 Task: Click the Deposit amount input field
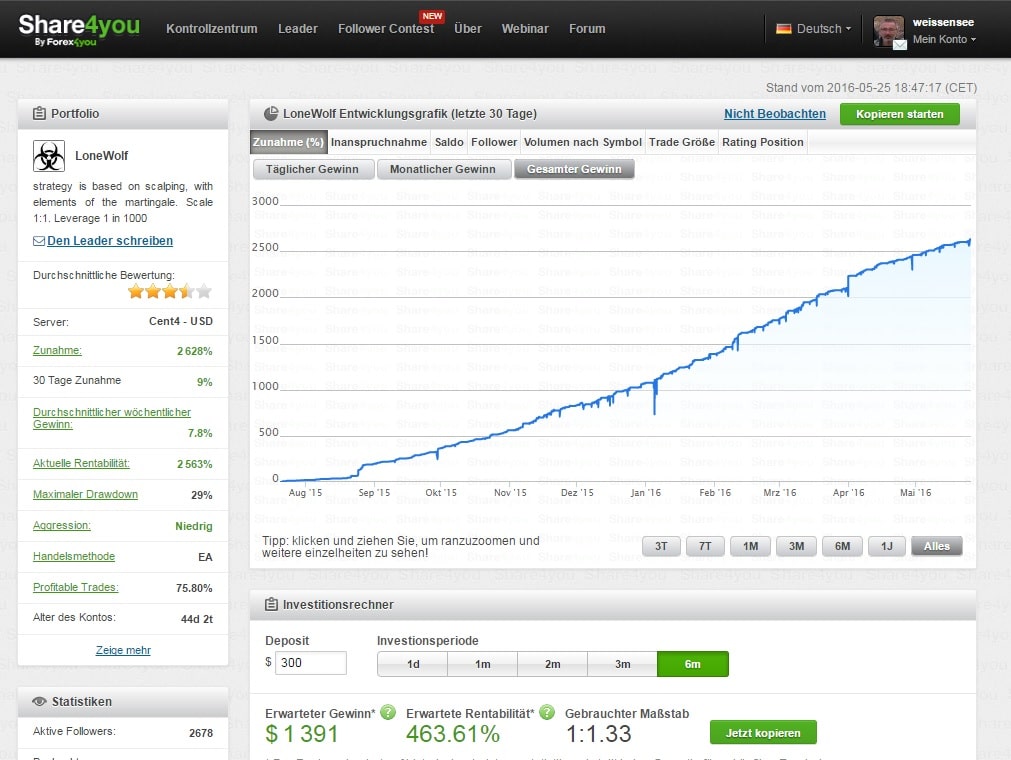tap(311, 663)
